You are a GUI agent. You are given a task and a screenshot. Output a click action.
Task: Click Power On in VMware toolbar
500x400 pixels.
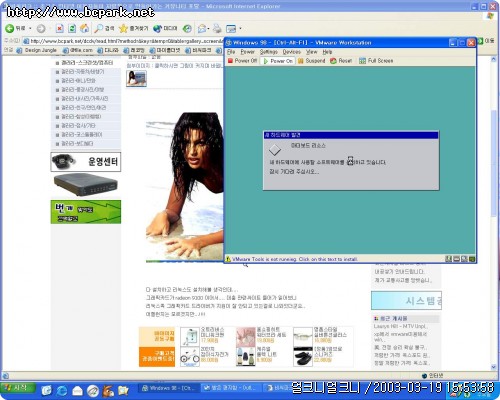pos(278,61)
